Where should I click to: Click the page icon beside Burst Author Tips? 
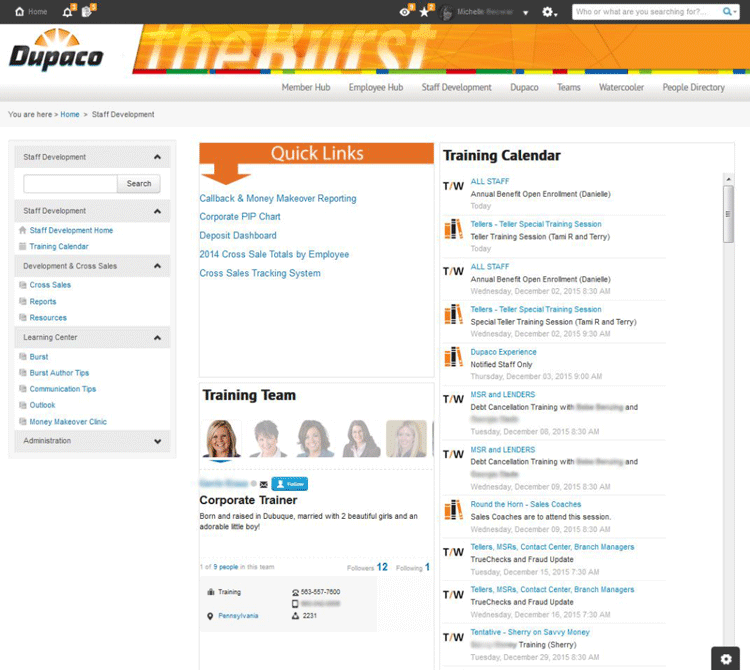(x=22, y=373)
